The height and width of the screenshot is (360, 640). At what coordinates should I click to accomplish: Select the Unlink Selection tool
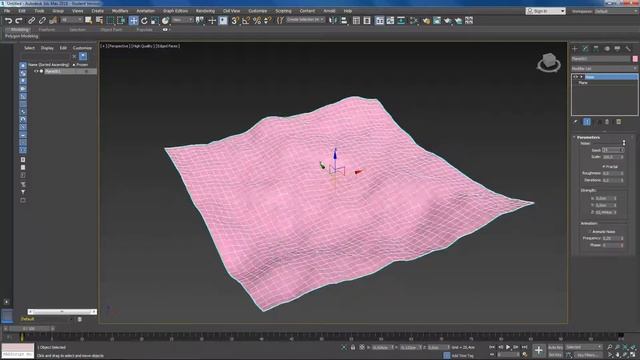42,20
